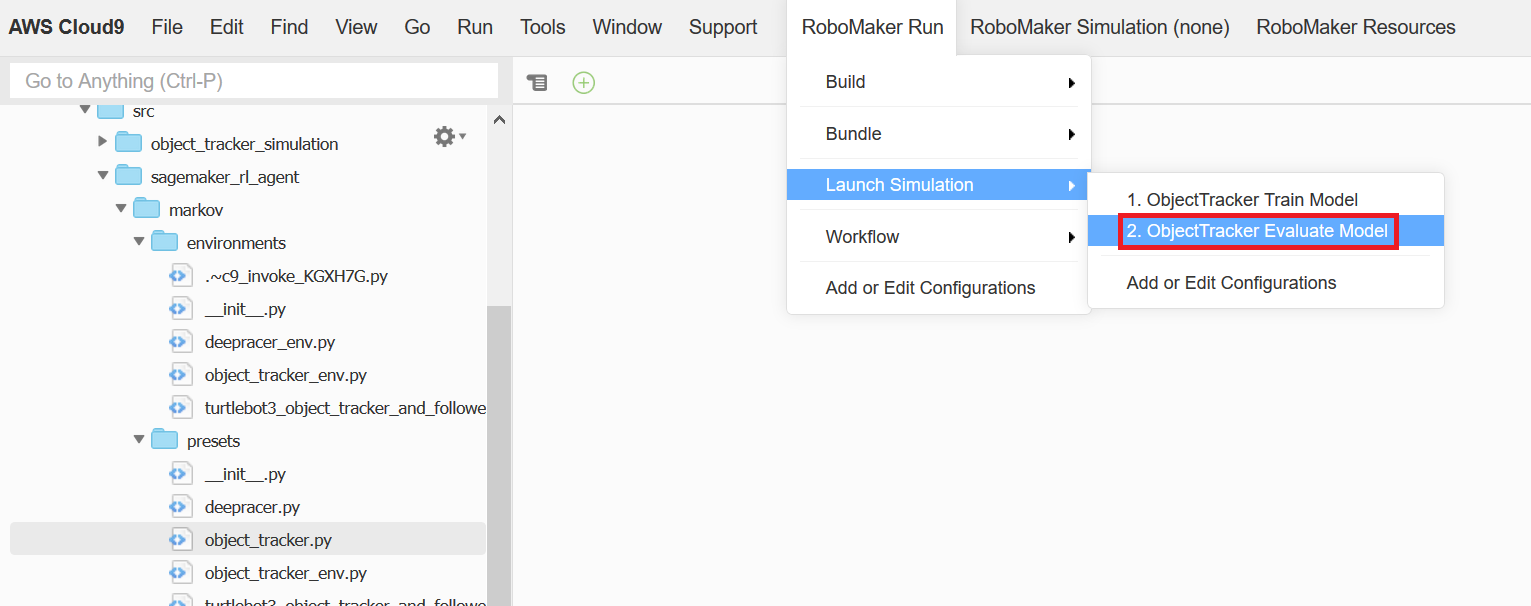Choose Add or Edit Configurations in RoboMaker Run menu
1531x606 pixels.
click(x=938, y=288)
